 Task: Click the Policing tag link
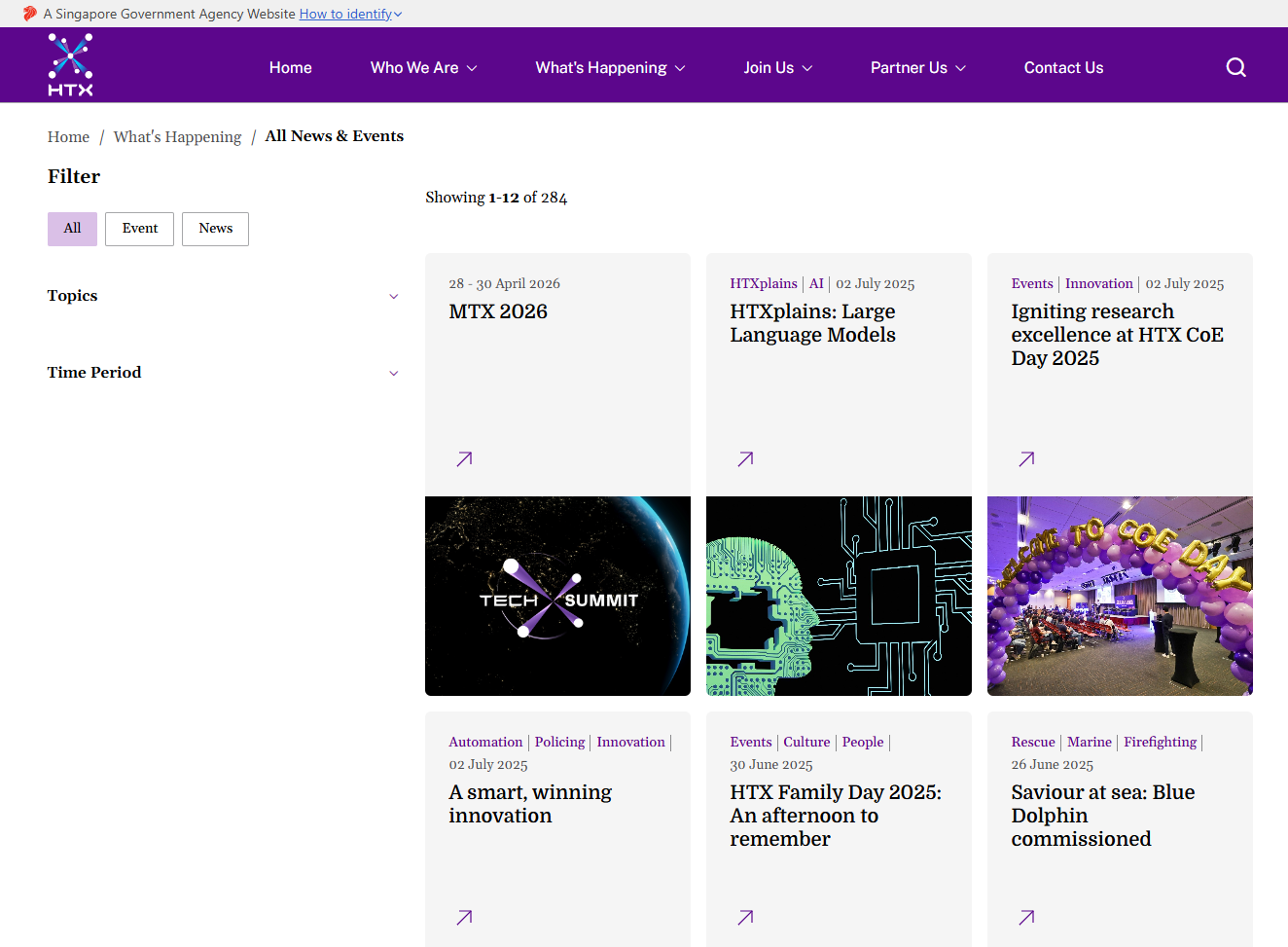pyautogui.click(x=559, y=742)
